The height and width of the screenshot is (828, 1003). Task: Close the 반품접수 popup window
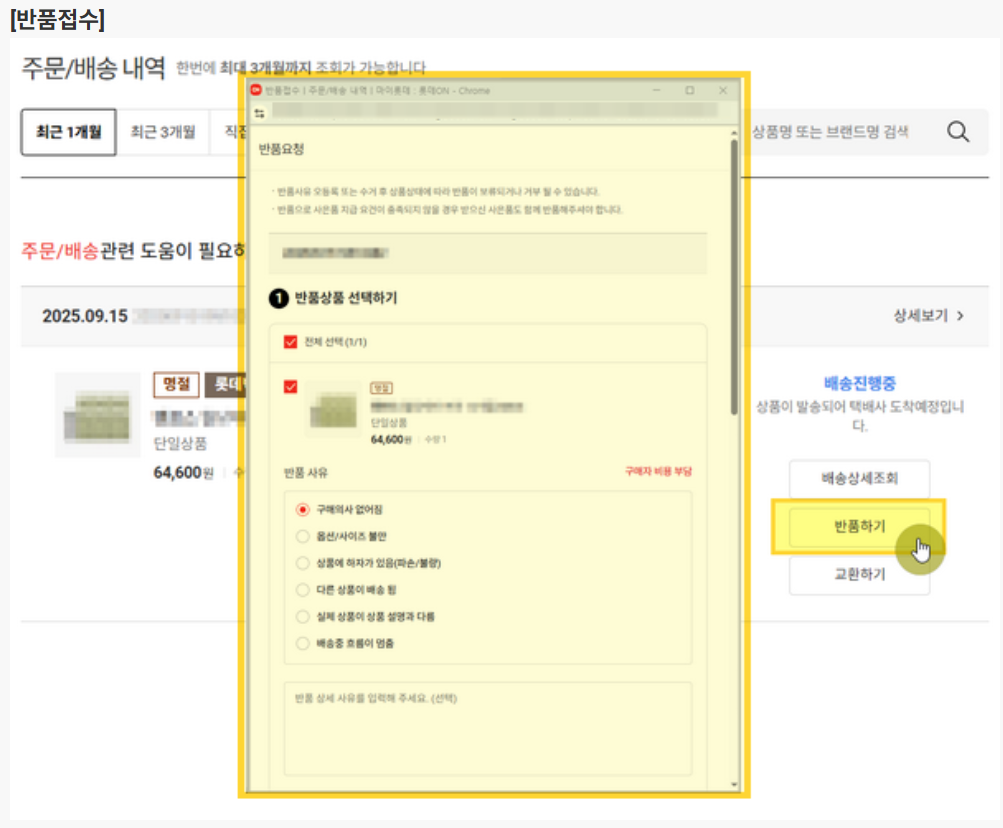(x=723, y=90)
